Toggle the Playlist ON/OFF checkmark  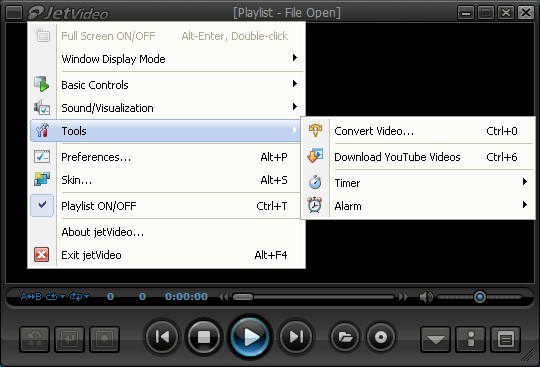[42, 205]
